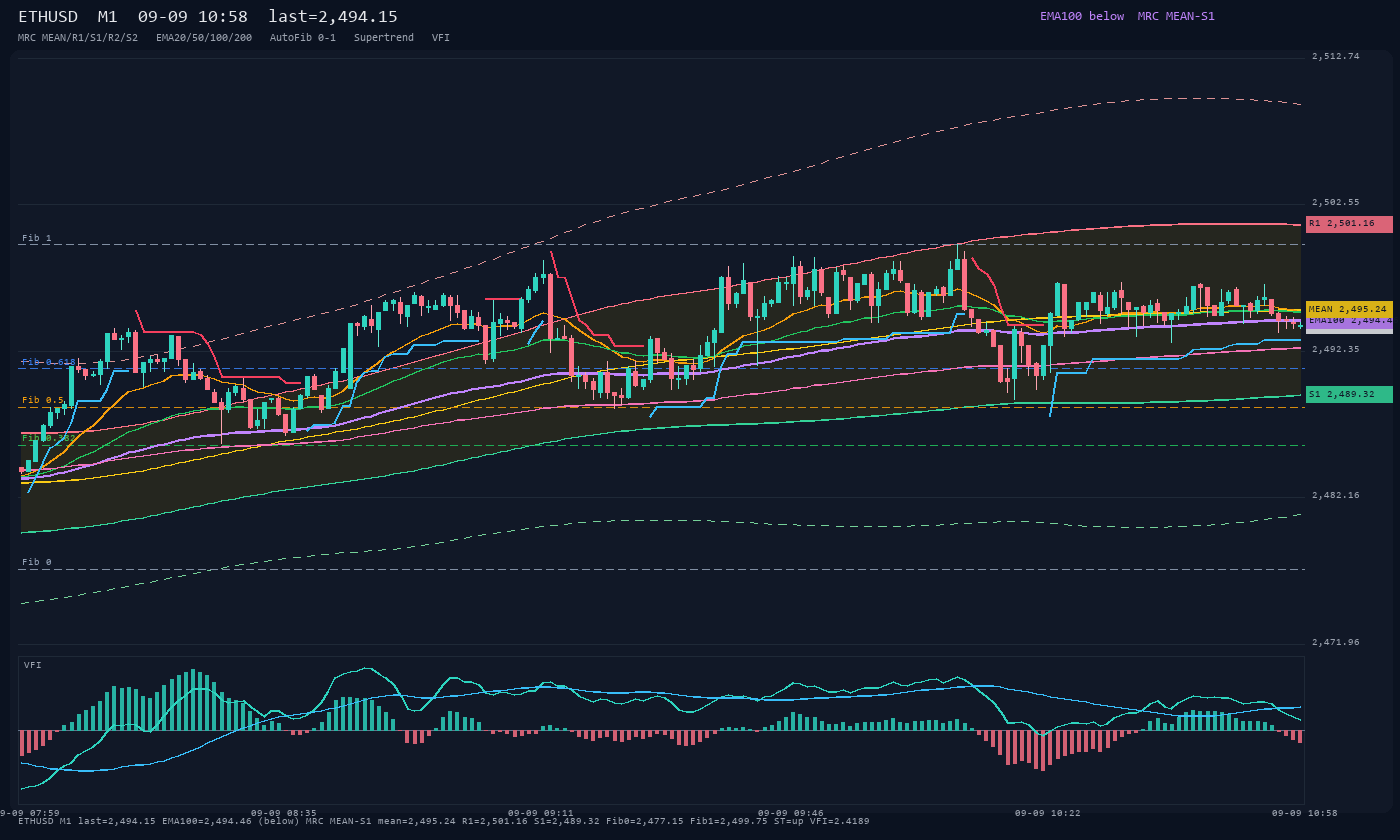Click the VFI label in the lower panel
The height and width of the screenshot is (840, 1400).
[33, 665]
